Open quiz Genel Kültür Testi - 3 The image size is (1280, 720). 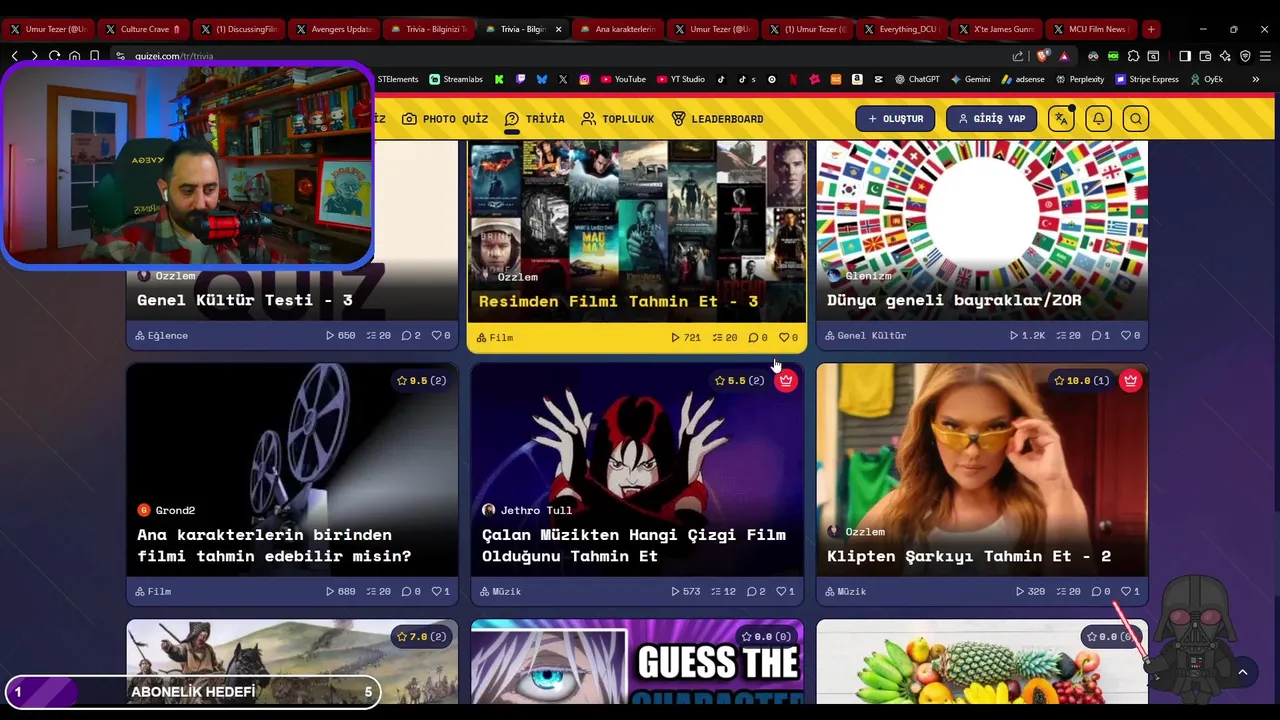[x=245, y=300]
